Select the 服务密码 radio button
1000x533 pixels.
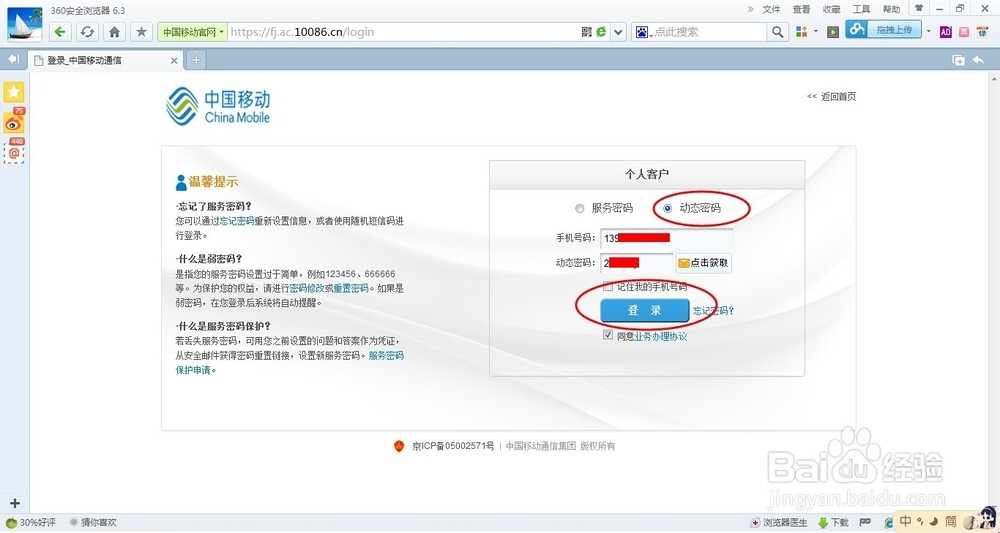point(579,208)
